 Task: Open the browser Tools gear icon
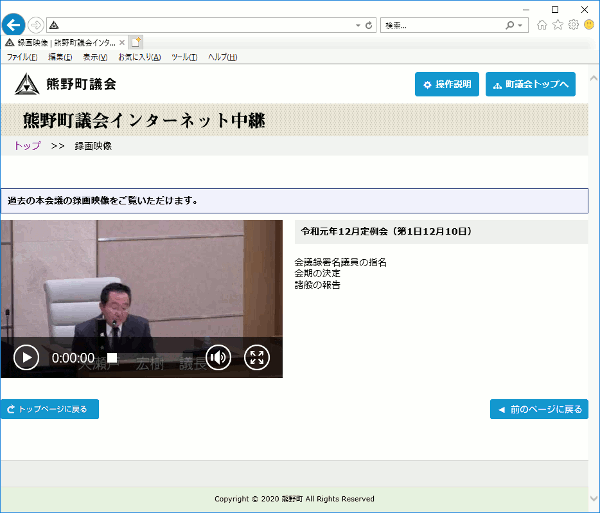click(x=573, y=25)
